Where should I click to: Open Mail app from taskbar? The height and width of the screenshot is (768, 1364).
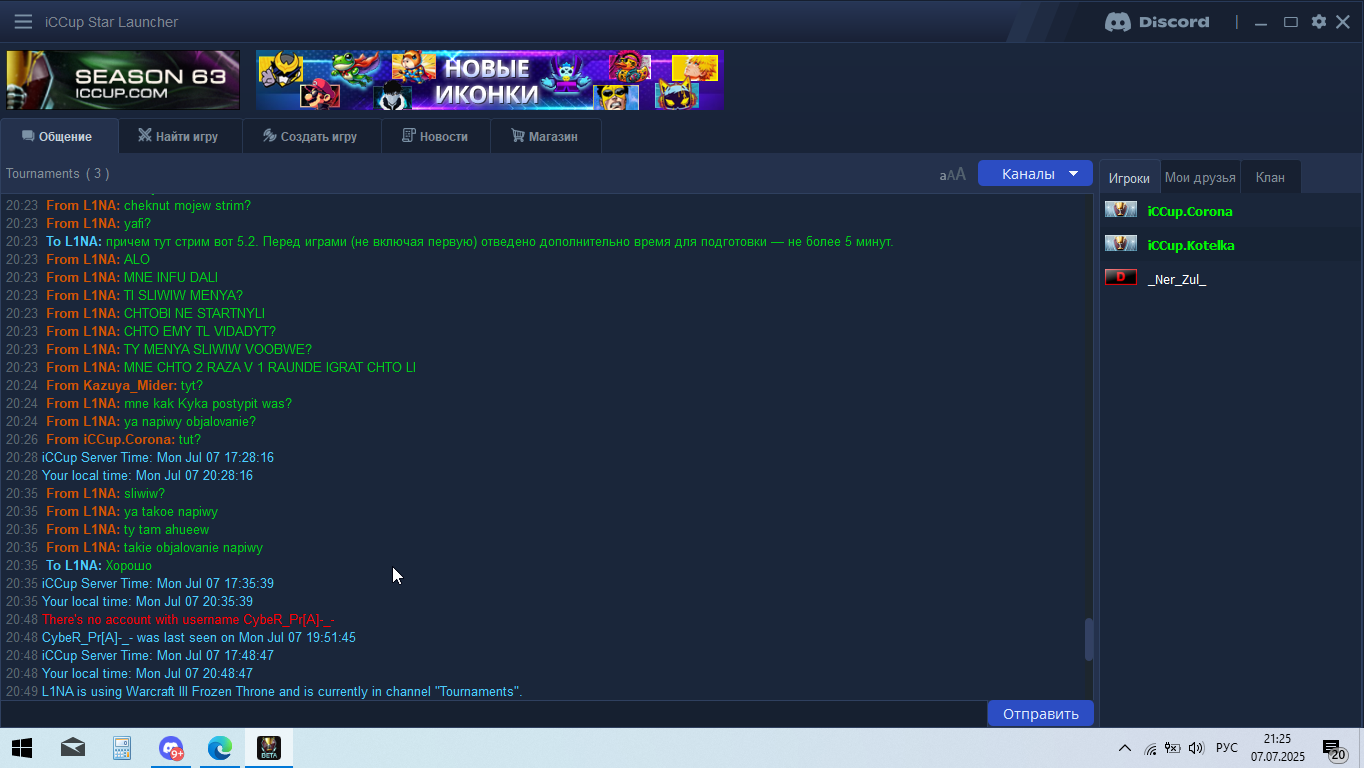(x=72, y=748)
